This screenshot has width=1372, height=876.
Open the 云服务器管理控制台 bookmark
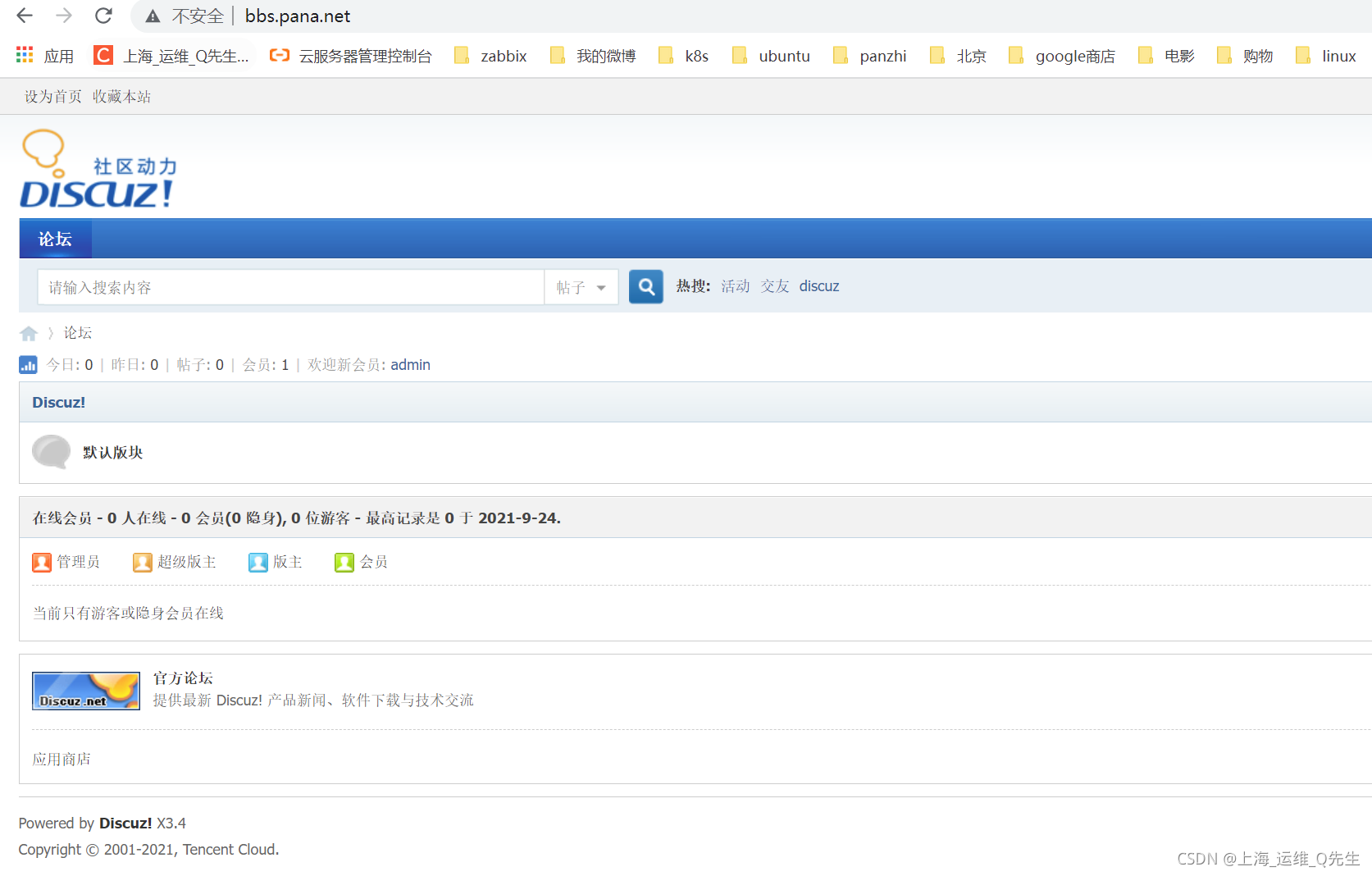[351, 56]
